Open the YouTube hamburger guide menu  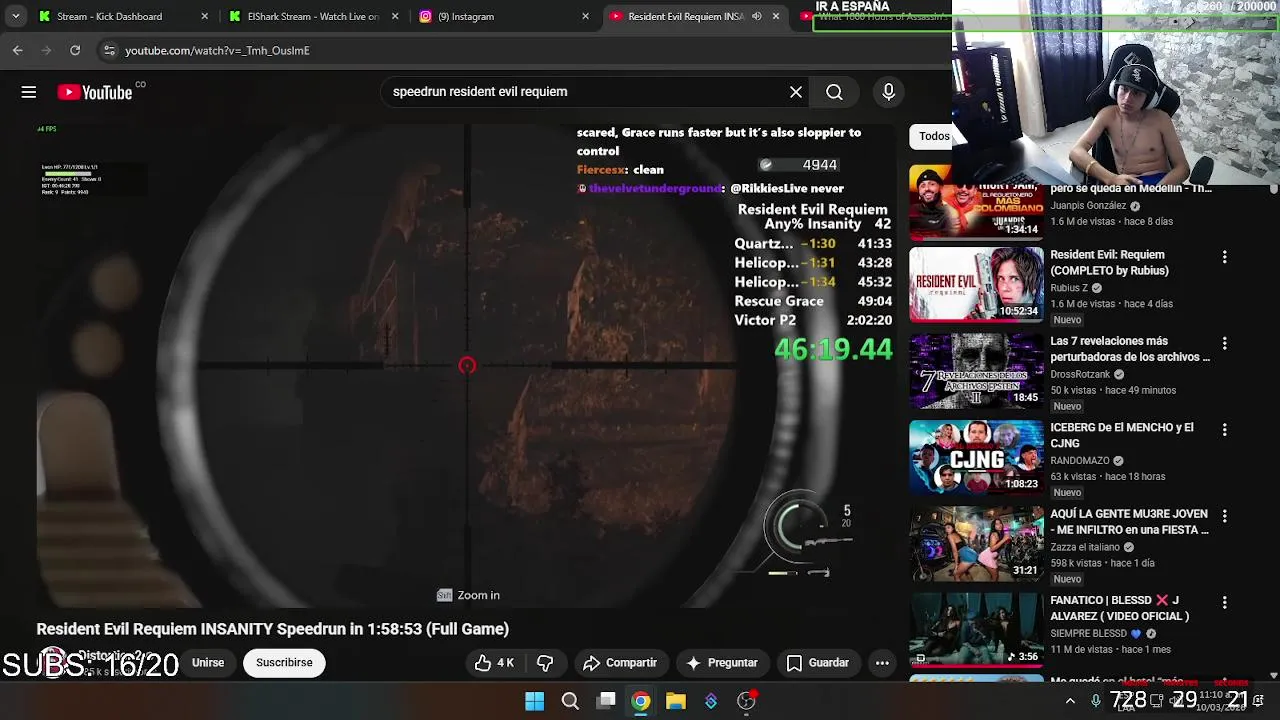point(29,92)
